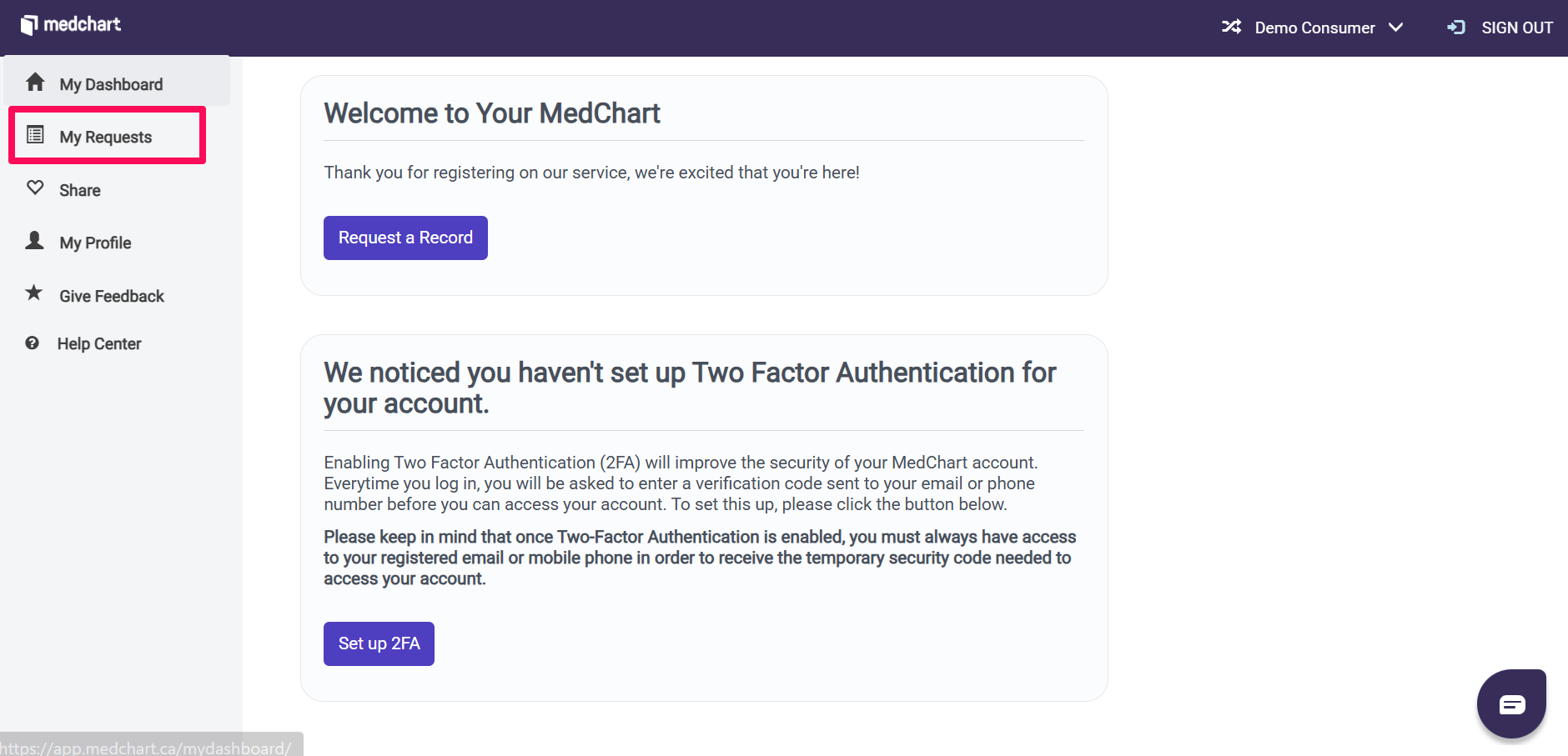
Task: Expand the Demo Consumer dropdown chevron
Action: [1395, 28]
